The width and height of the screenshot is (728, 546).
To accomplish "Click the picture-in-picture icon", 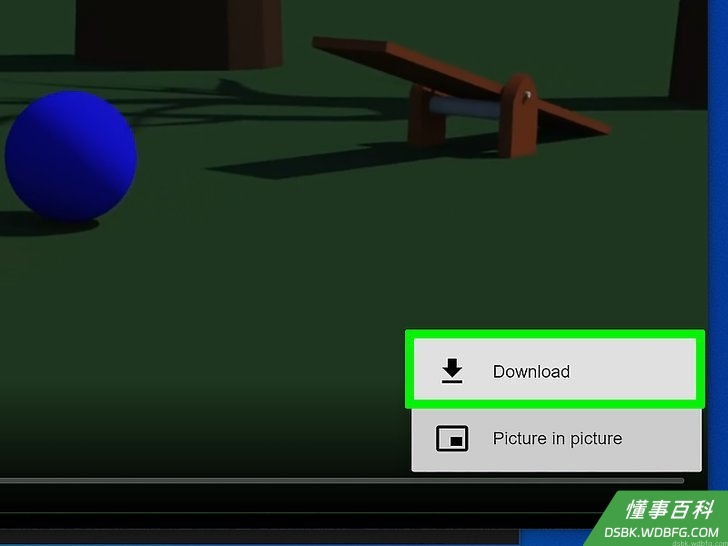I will (452, 439).
